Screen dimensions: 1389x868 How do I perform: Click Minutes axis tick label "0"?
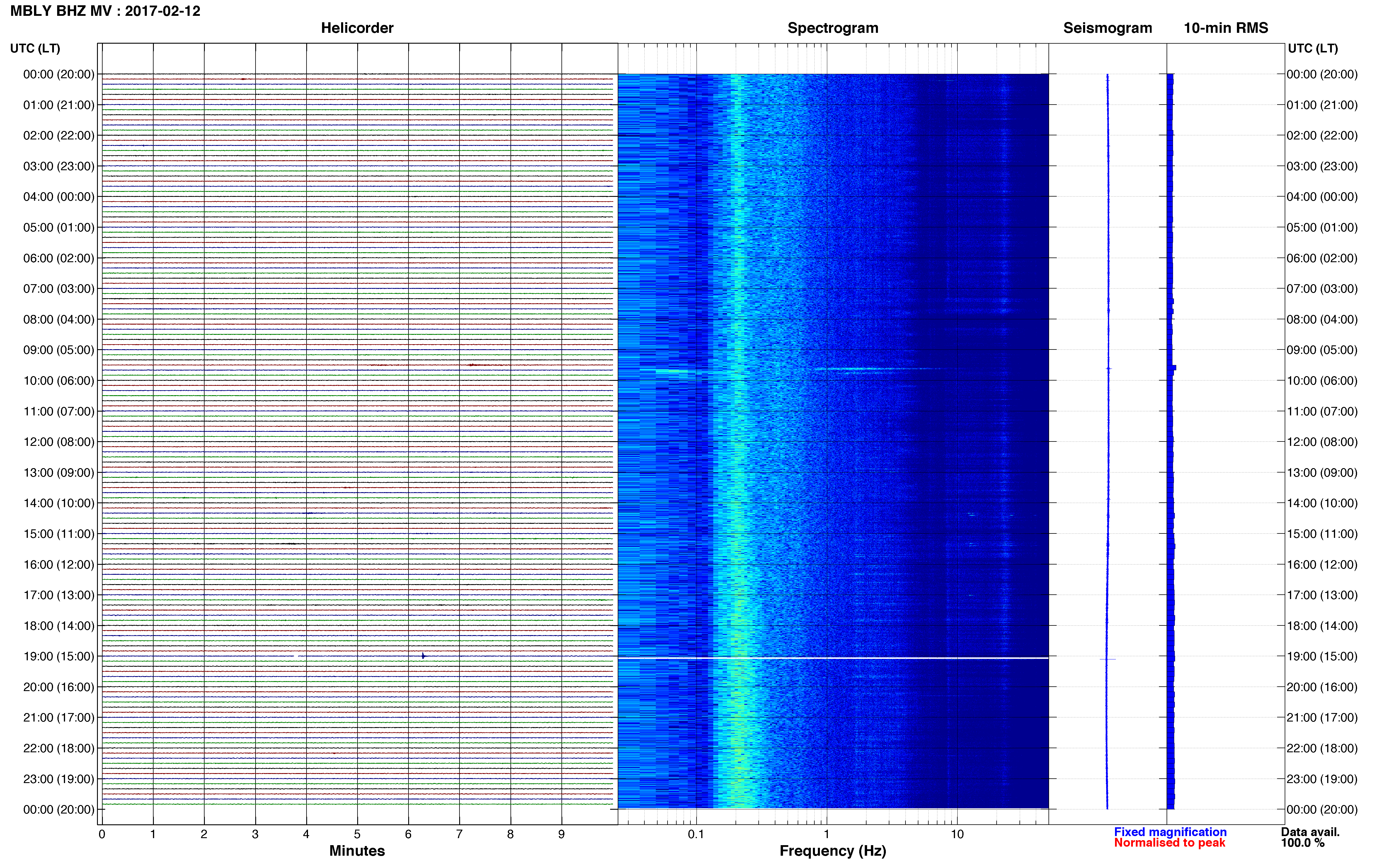[102, 834]
